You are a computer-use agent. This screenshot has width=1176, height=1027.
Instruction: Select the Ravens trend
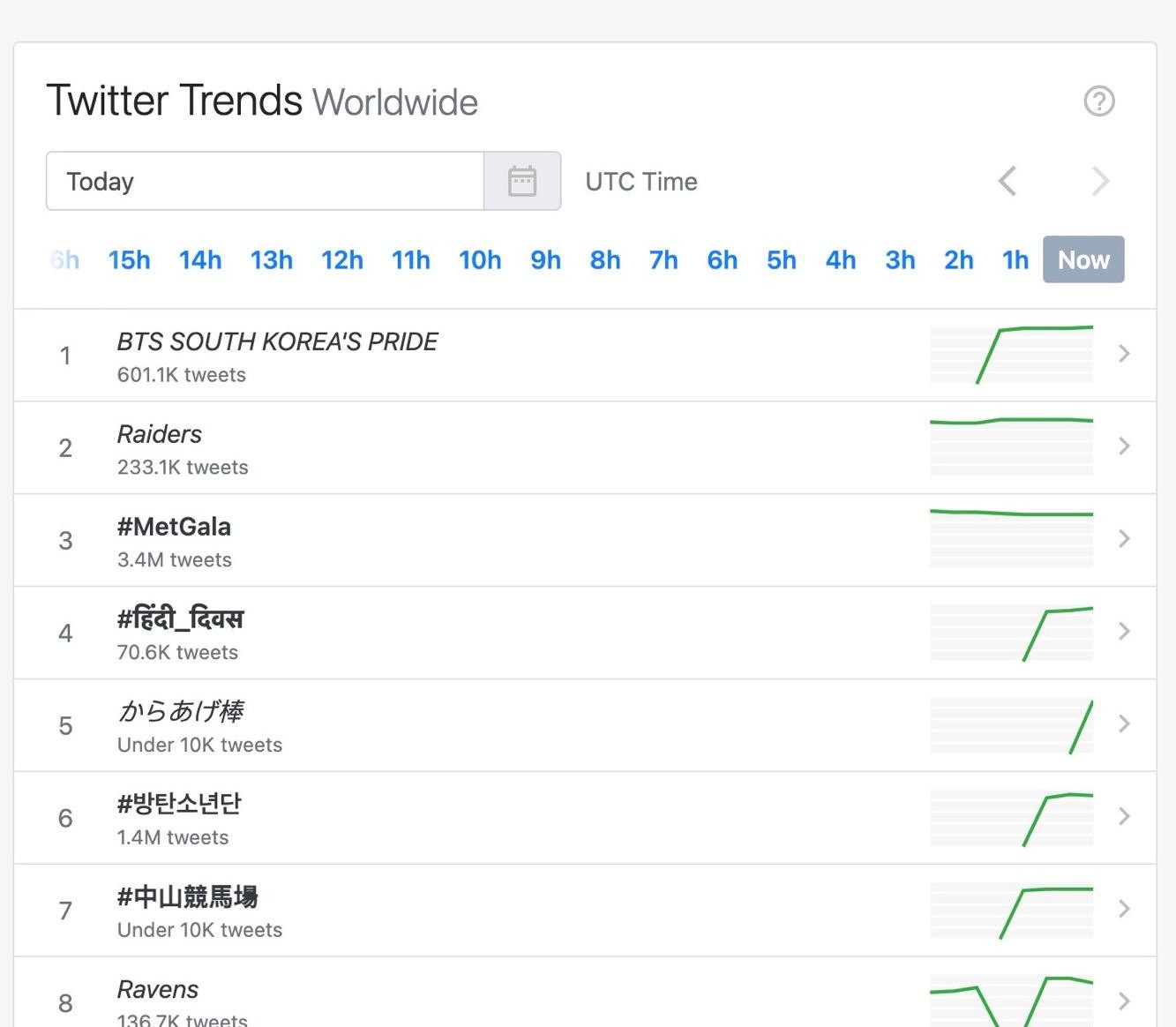158,989
